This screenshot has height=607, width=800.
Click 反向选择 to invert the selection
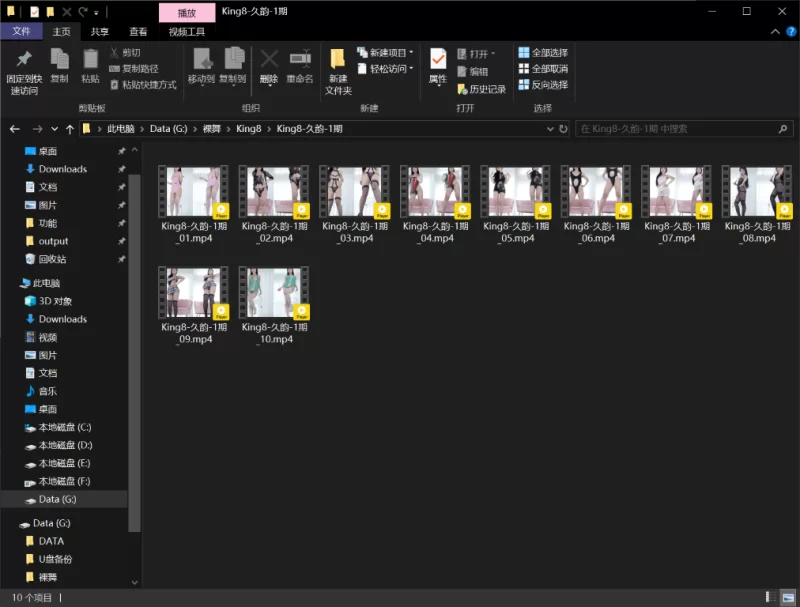click(543, 85)
